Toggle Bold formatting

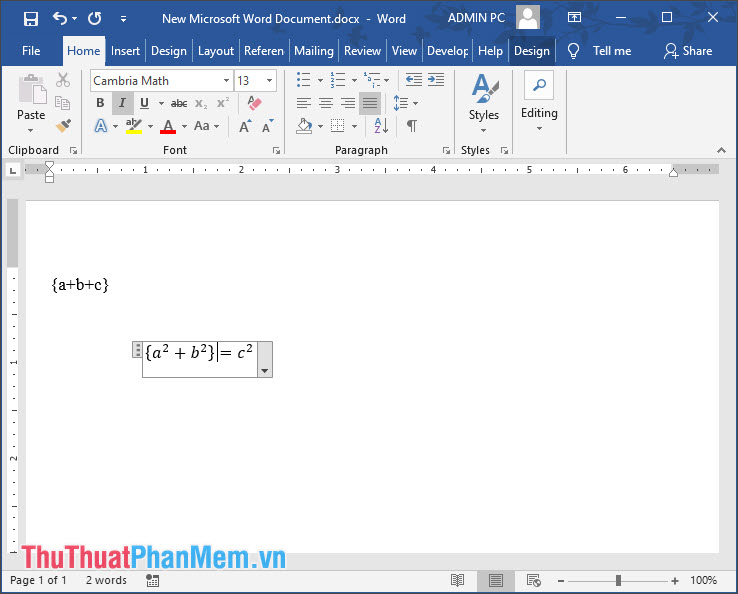[100, 103]
